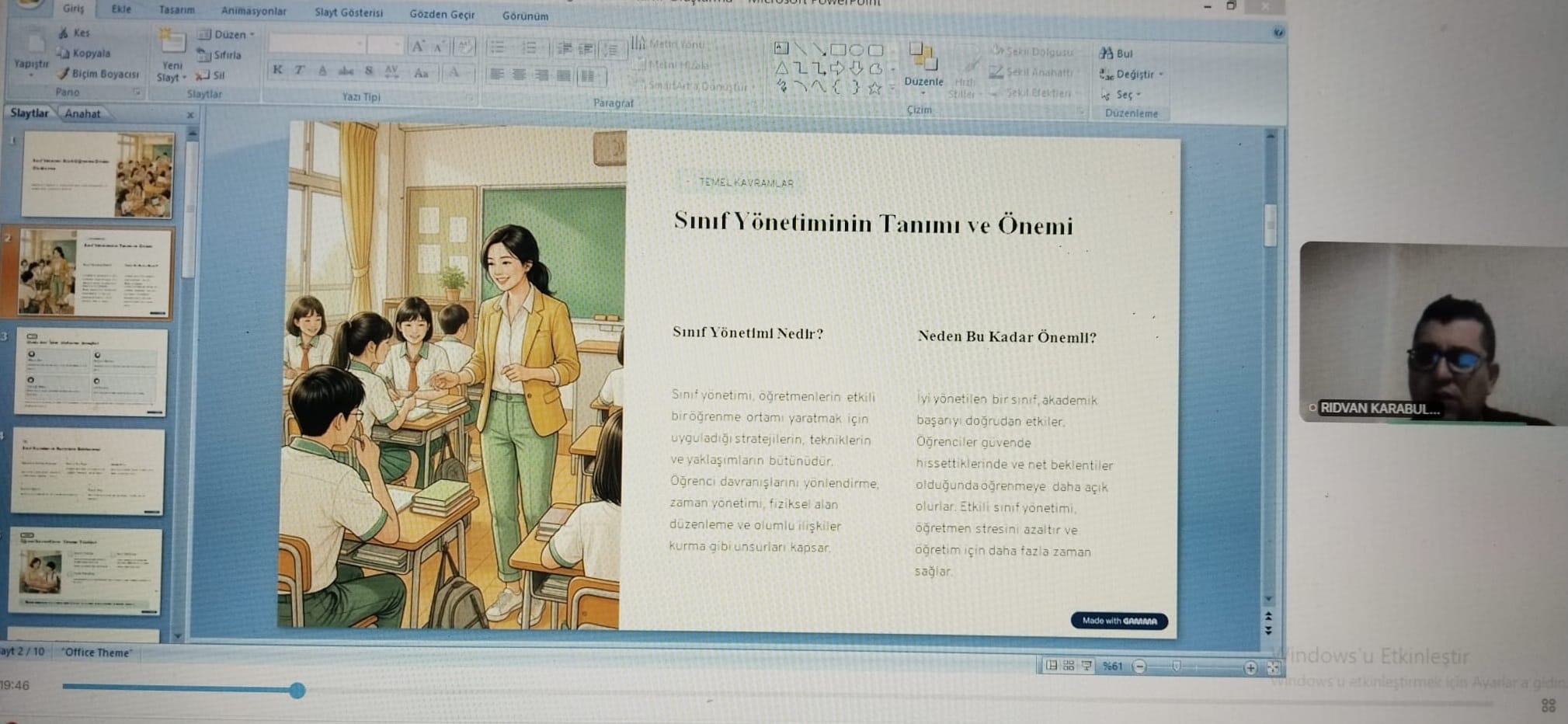
Task: Open slide sorter view in status bar
Action: pyautogui.click(x=1069, y=666)
